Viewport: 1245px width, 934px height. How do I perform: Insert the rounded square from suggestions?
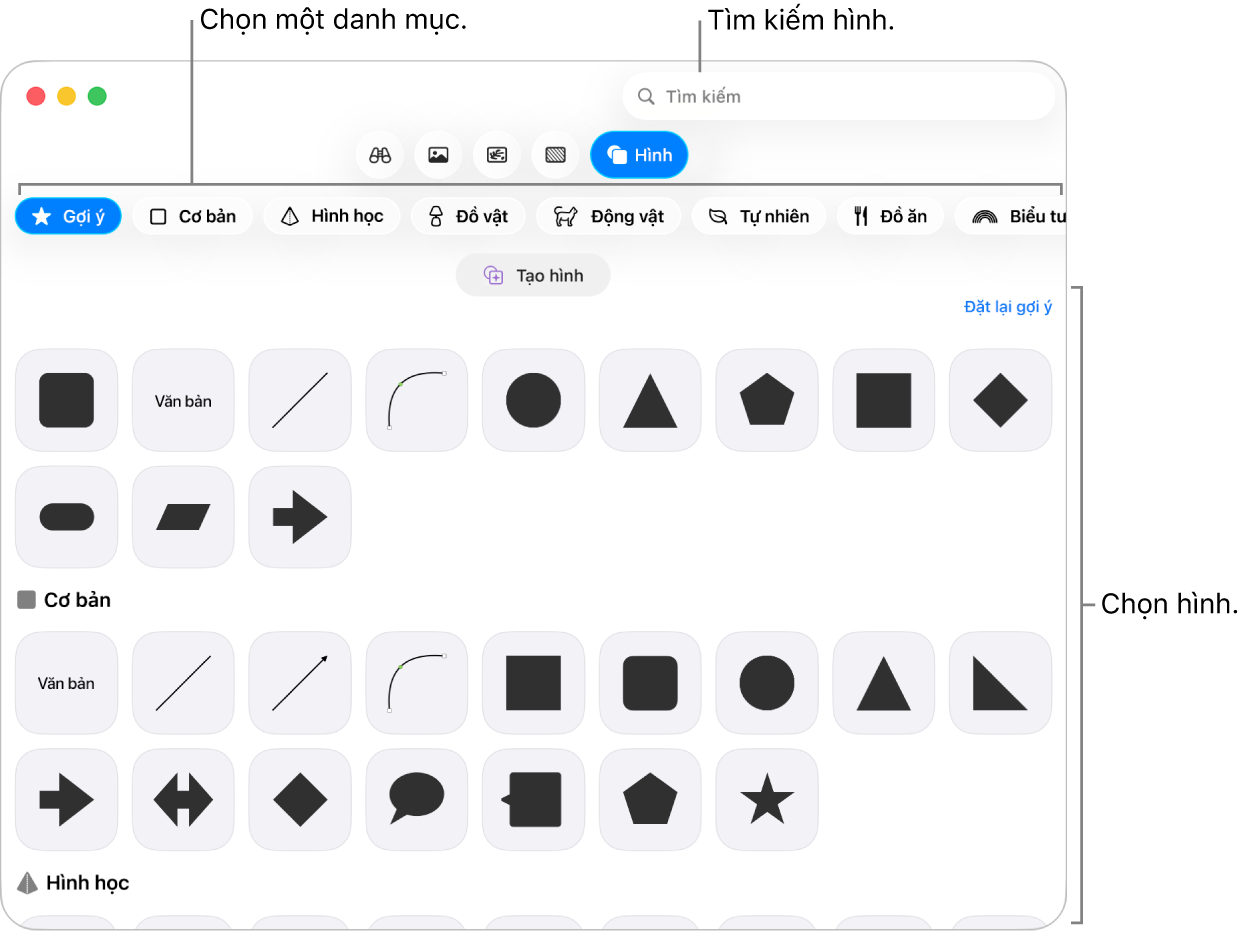tap(66, 400)
